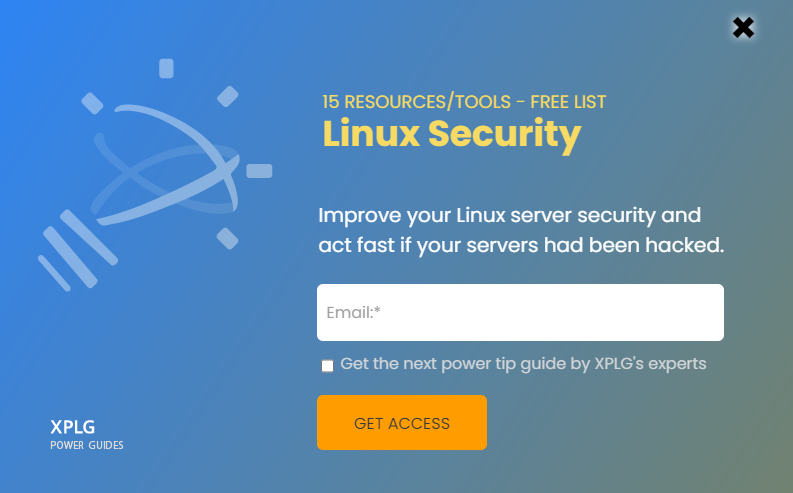Viewport: 793px width, 493px height.
Task: Click the striped bulb base lines
Action: tap(78, 251)
